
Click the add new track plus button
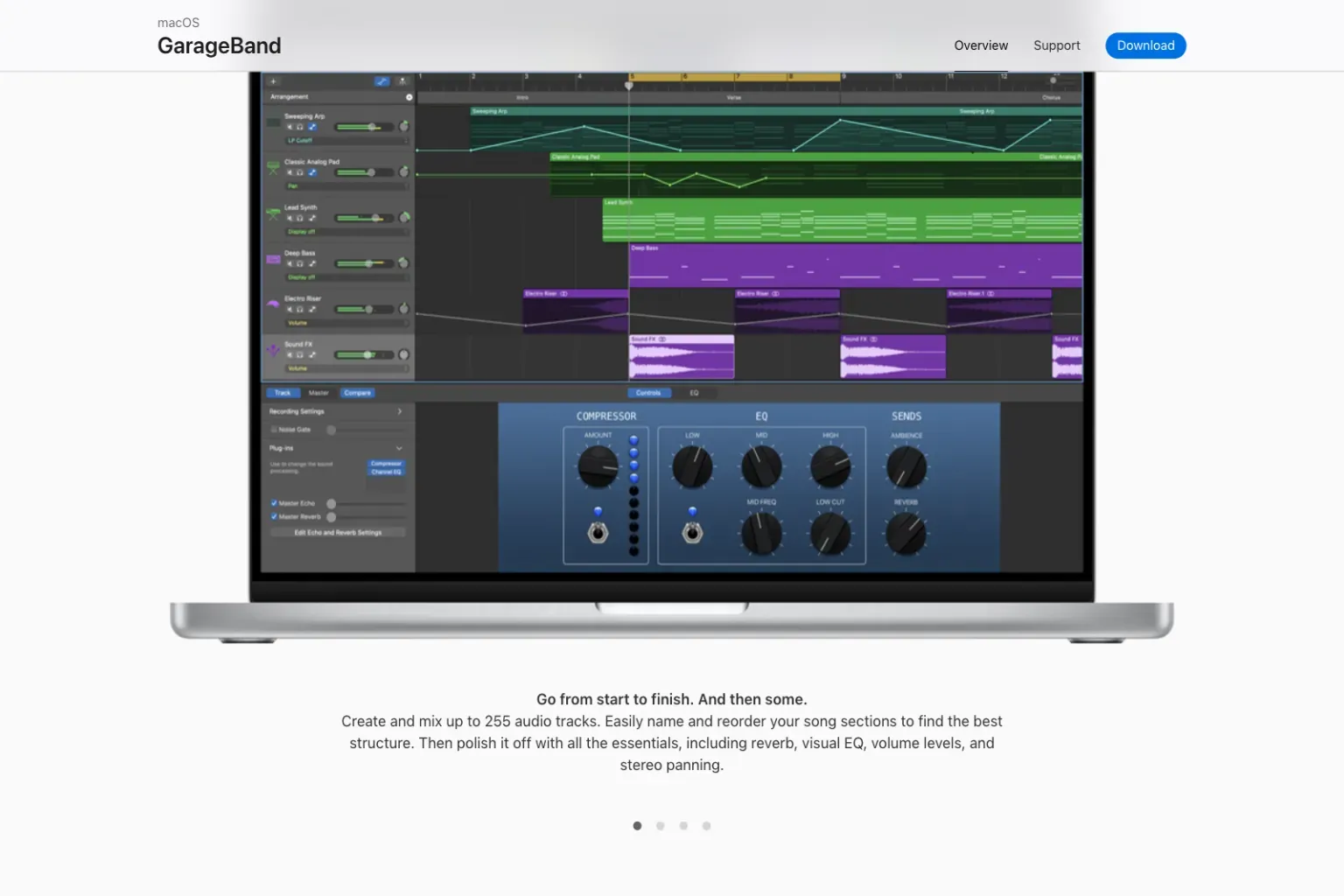(x=273, y=81)
